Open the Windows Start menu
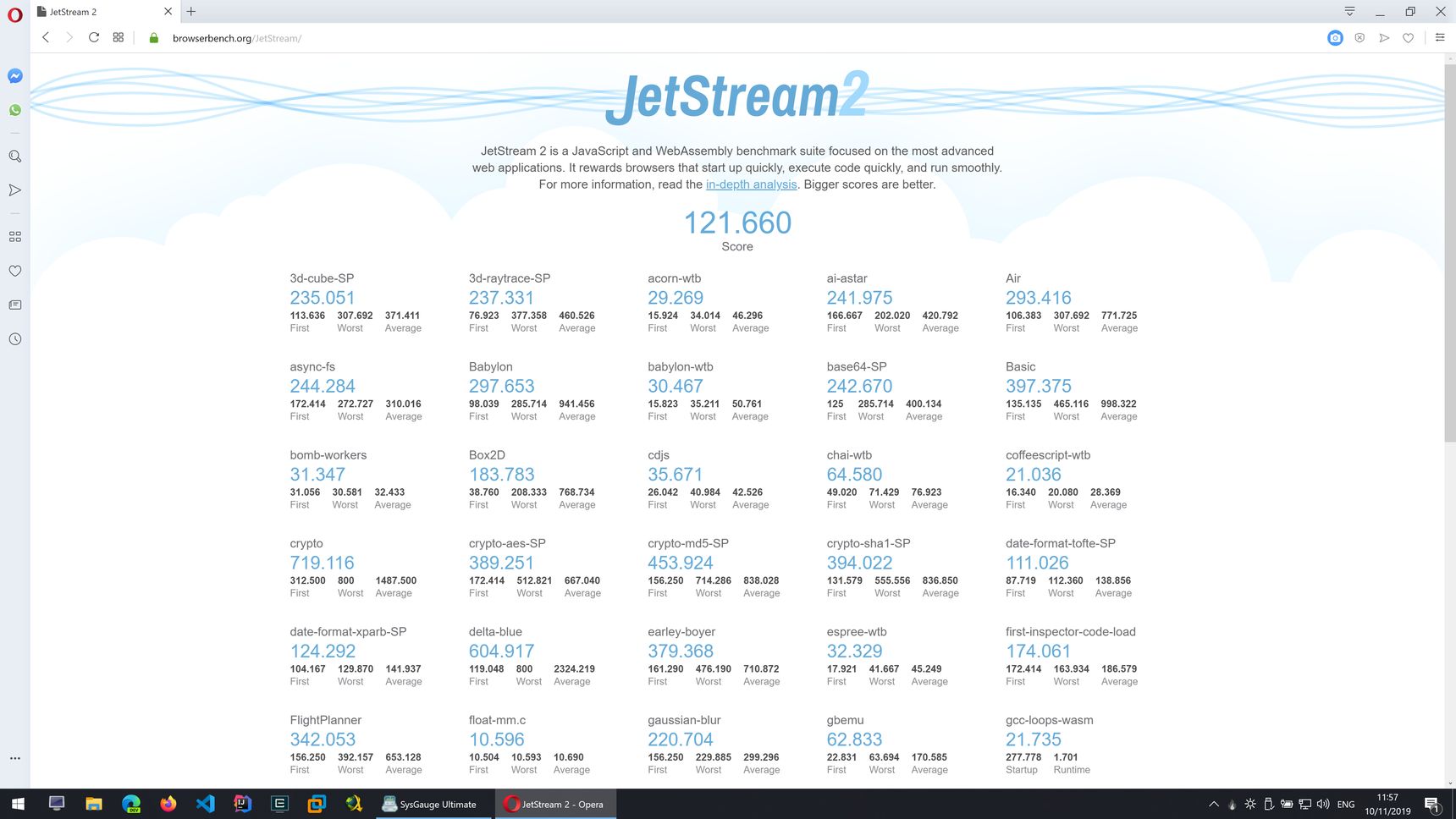Screen dimensions: 1456x819 [18, 804]
